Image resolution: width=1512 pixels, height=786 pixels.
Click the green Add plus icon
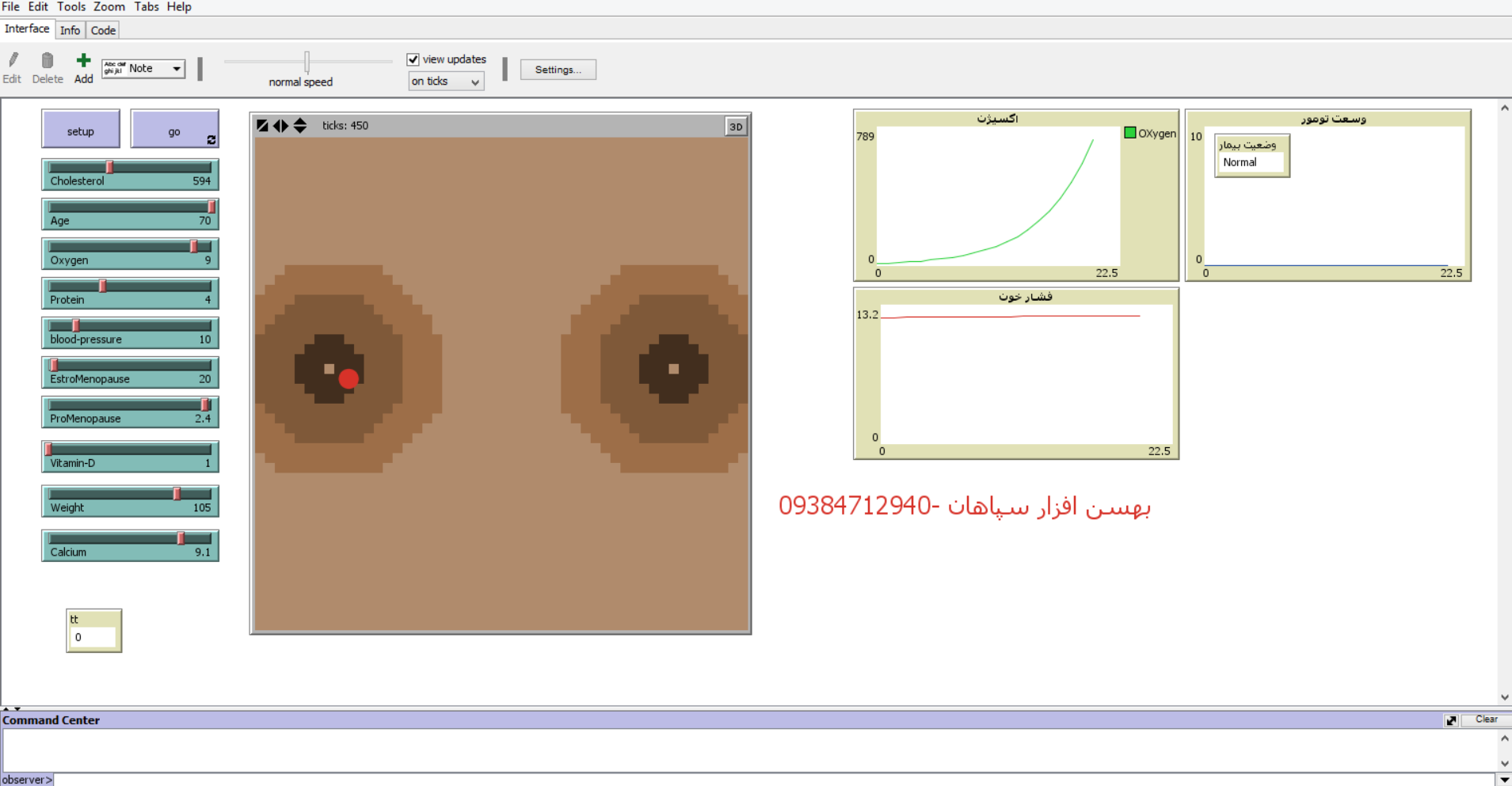tap(83, 60)
